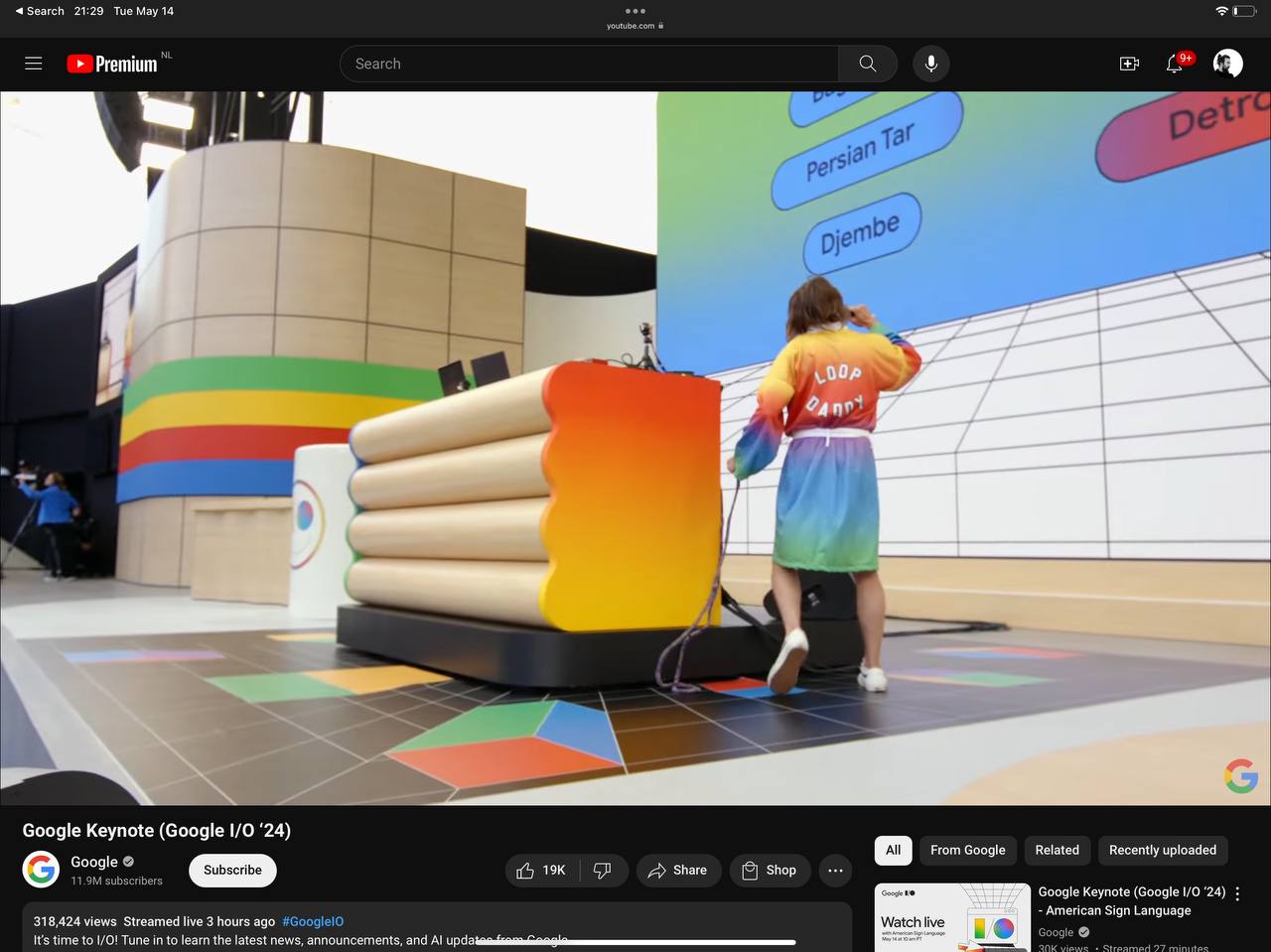The height and width of the screenshot is (952, 1271).
Task: Follow the #GoogleIO hashtag link
Action: click(313, 921)
